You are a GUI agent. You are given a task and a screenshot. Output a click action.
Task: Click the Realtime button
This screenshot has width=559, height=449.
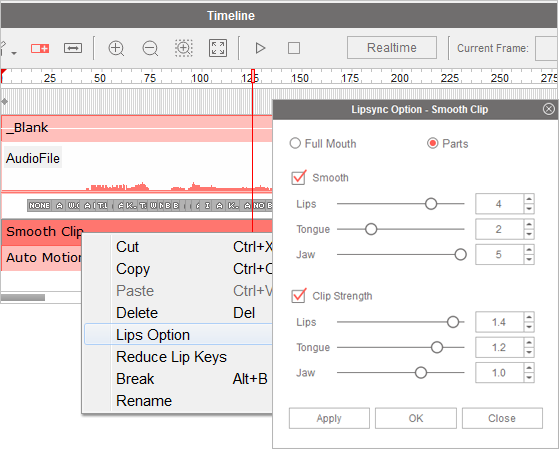tap(392, 47)
